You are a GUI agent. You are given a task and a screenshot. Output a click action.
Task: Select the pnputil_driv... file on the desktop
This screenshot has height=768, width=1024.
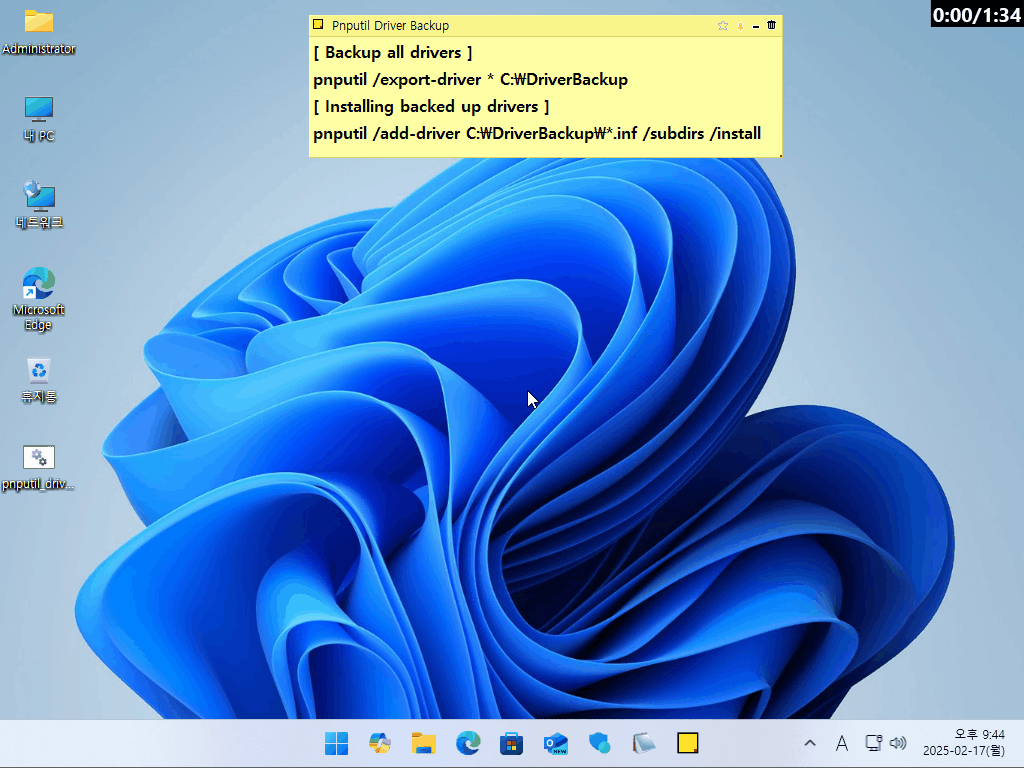[x=39, y=467]
